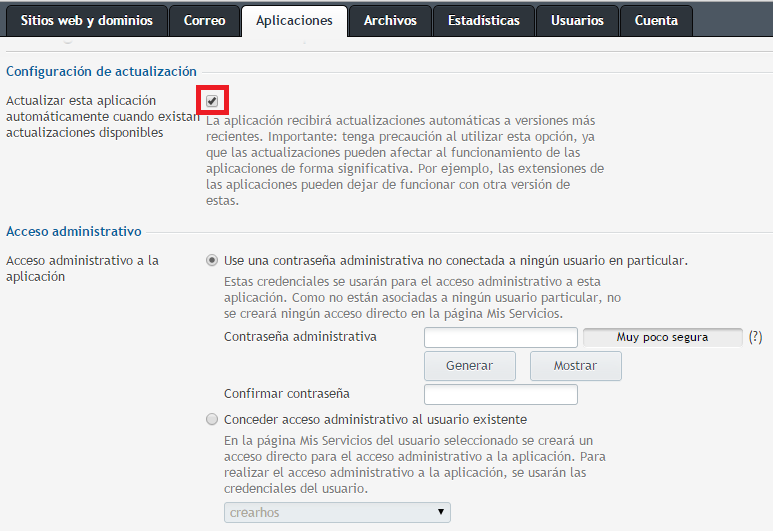Focus the 'Contraseña administrativa' input field
Screen dimensions: 773x531
tap(501, 337)
